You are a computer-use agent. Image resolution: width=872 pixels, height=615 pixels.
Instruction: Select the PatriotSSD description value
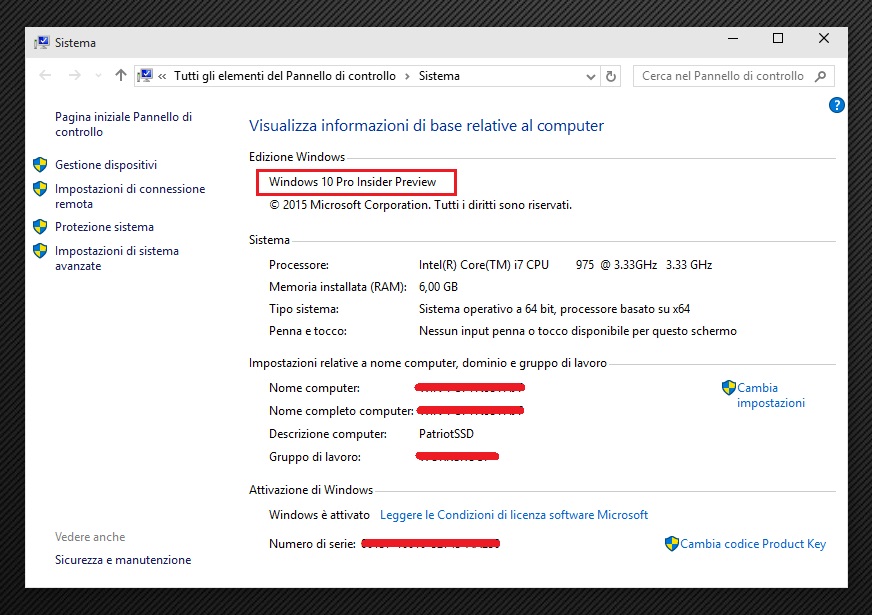[x=446, y=434]
